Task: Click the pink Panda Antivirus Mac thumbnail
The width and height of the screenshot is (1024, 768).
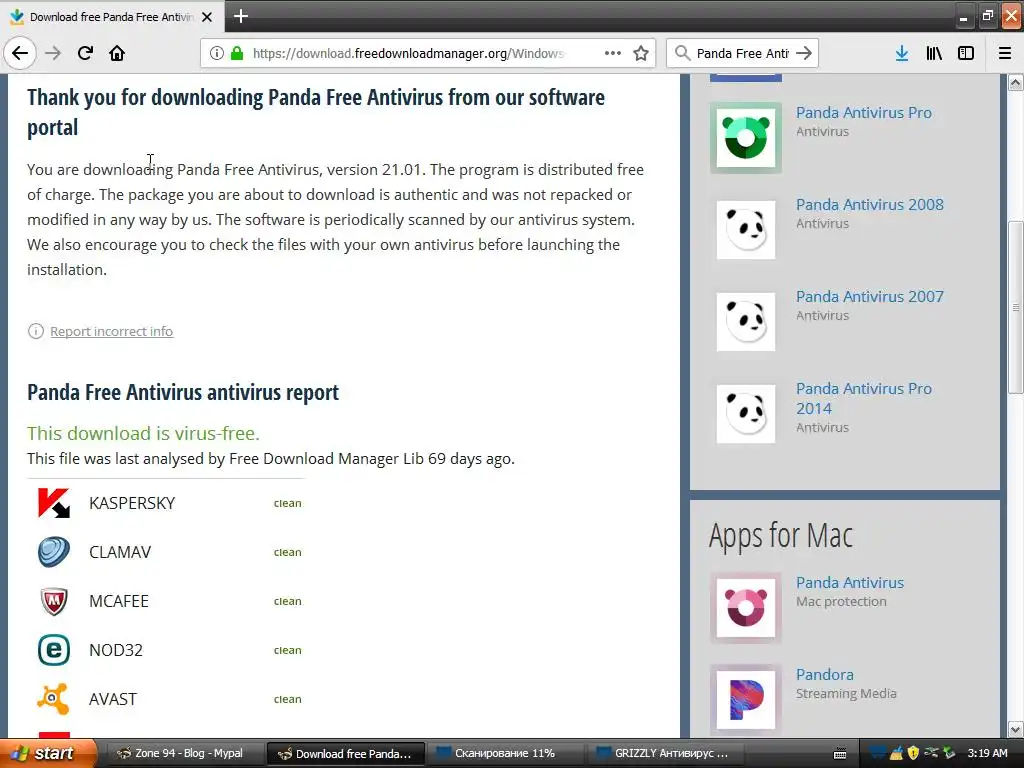Action: (x=746, y=608)
